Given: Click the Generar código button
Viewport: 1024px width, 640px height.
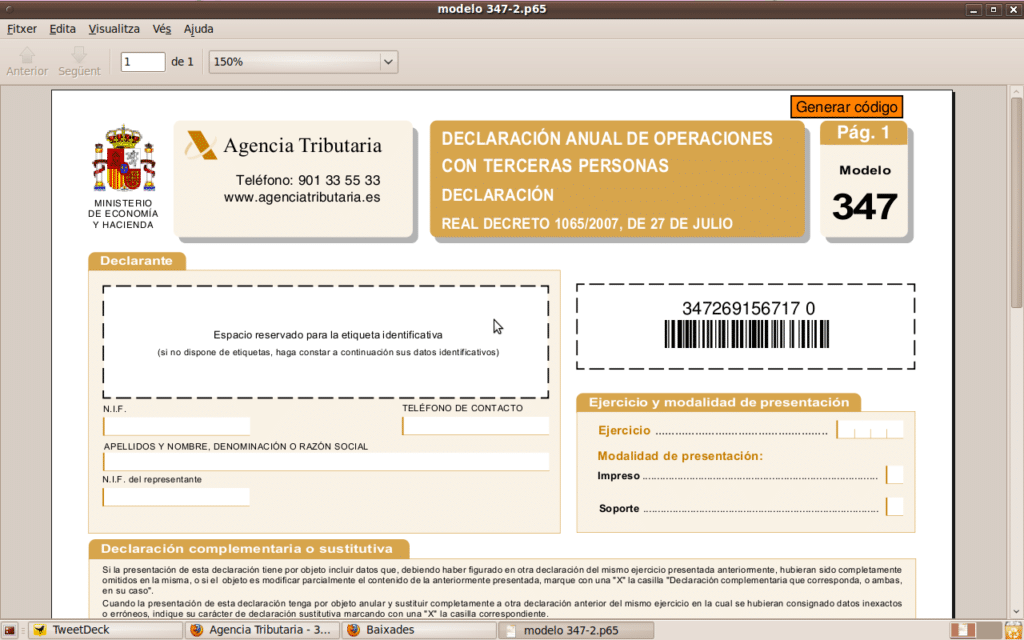Looking at the screenshot, I should pos(847,107).
